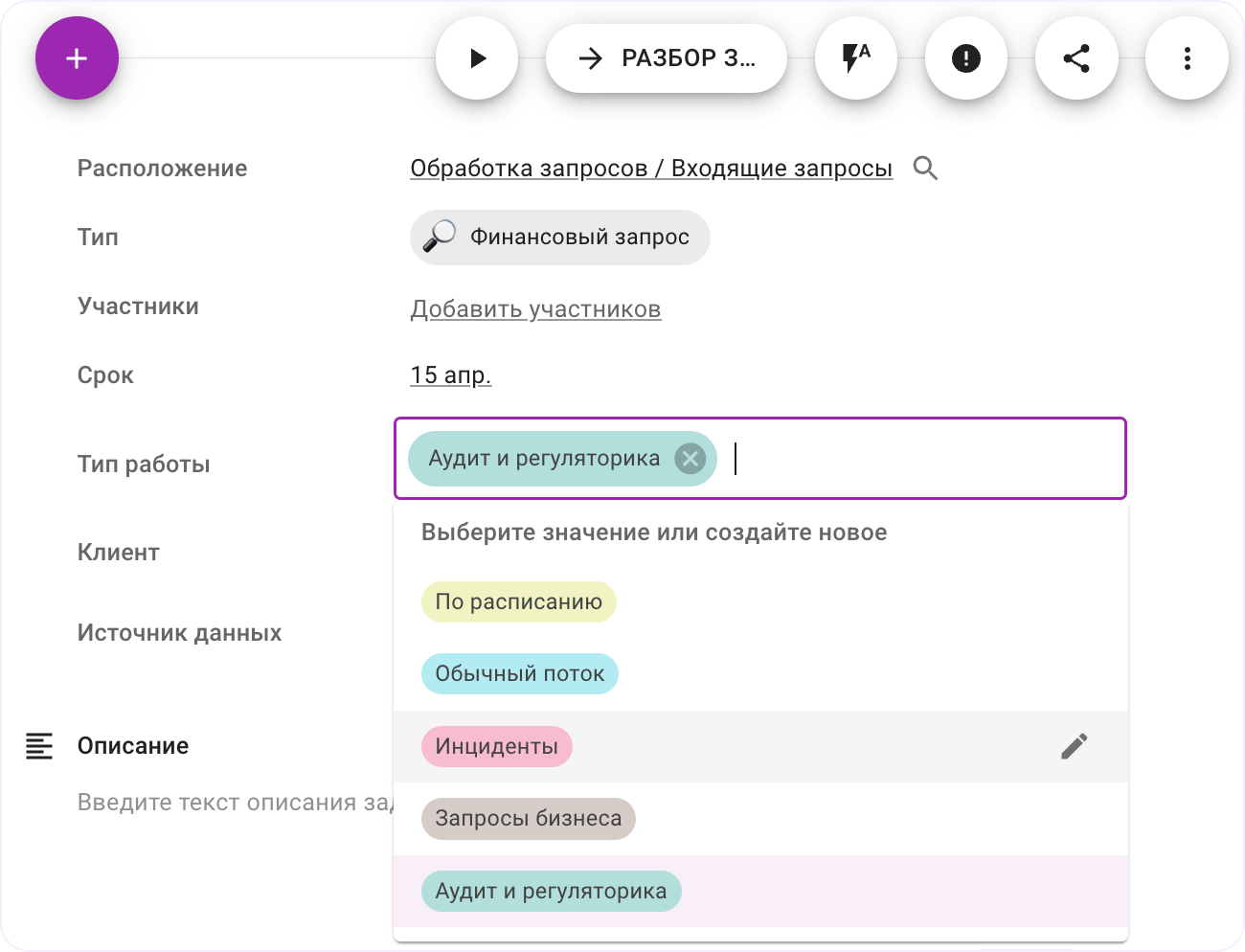Click the purple plus add button
Image resolution: width=1245 pixels, height=952 pixels.
click(77, 58)
